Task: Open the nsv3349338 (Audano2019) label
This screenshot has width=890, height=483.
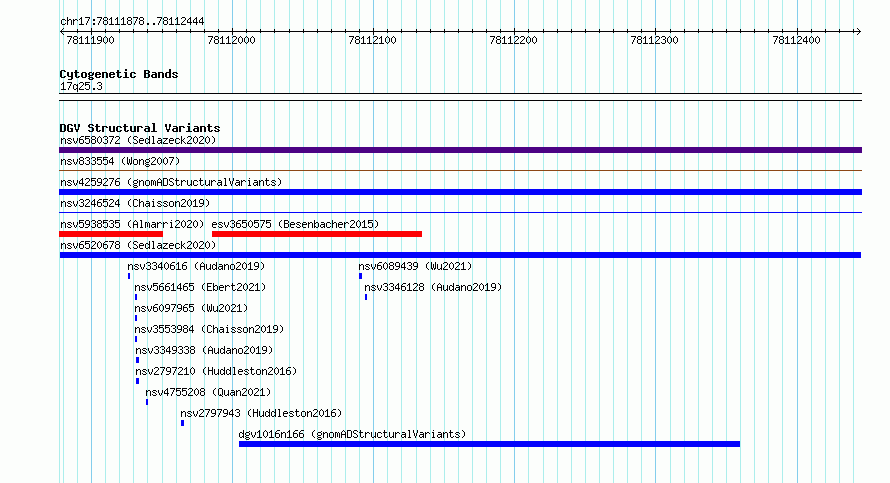Action: coord(204,350)
